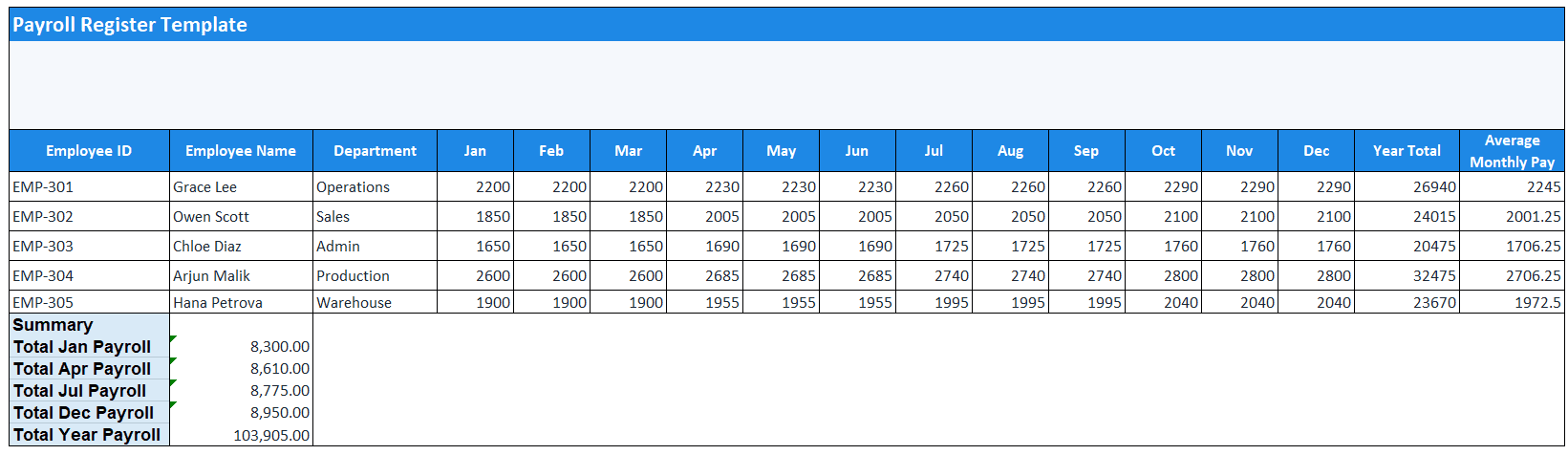This screenshot has height=455, width=1568.
Task: Select the Aug column header
Action: coord(1010,151)
